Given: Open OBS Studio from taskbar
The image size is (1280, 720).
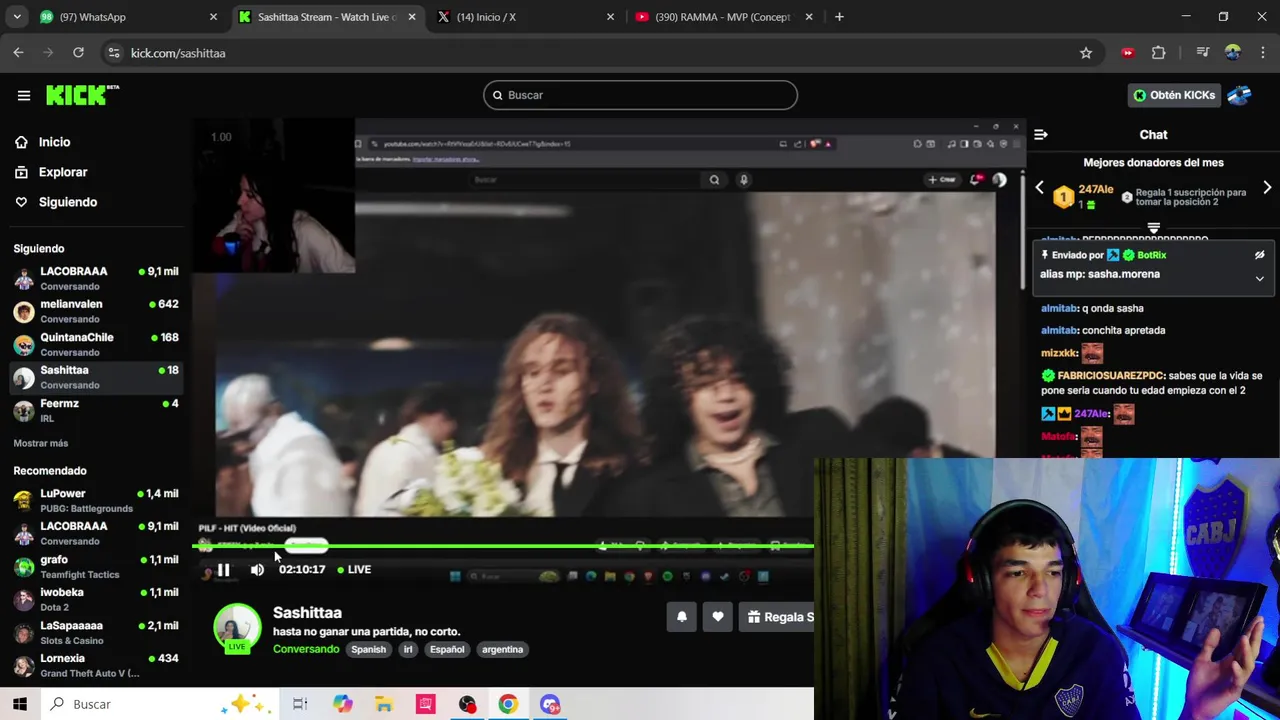Looking at the screenshot, I should [467, 704].
